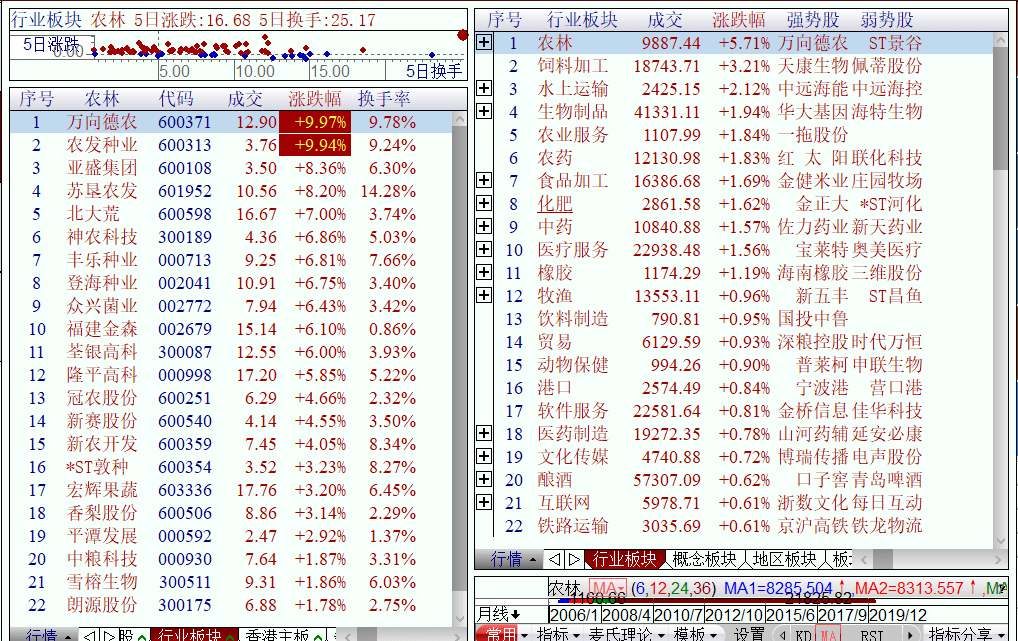Viewport: 1018px width, 641px height.
Task: Click the 2008/4 date on monthly timeline
Action: 627,614
